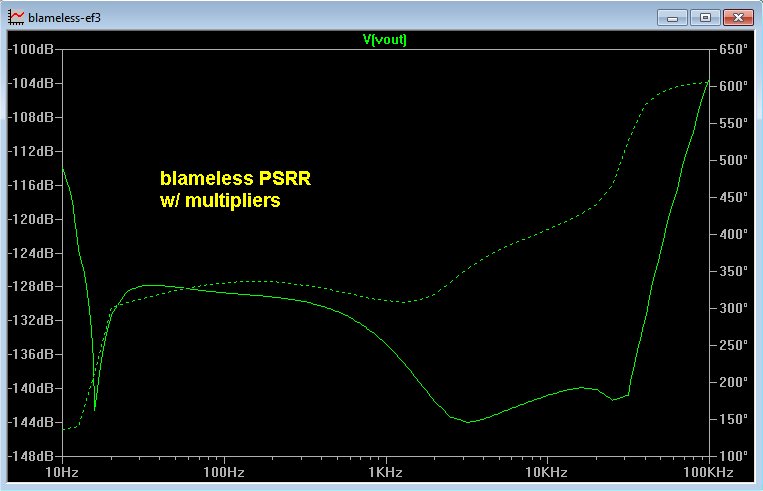Close the blameless-ef3 plot window
Screen dimensions: 763x491
pyautogui.click(x=738, y=18)
